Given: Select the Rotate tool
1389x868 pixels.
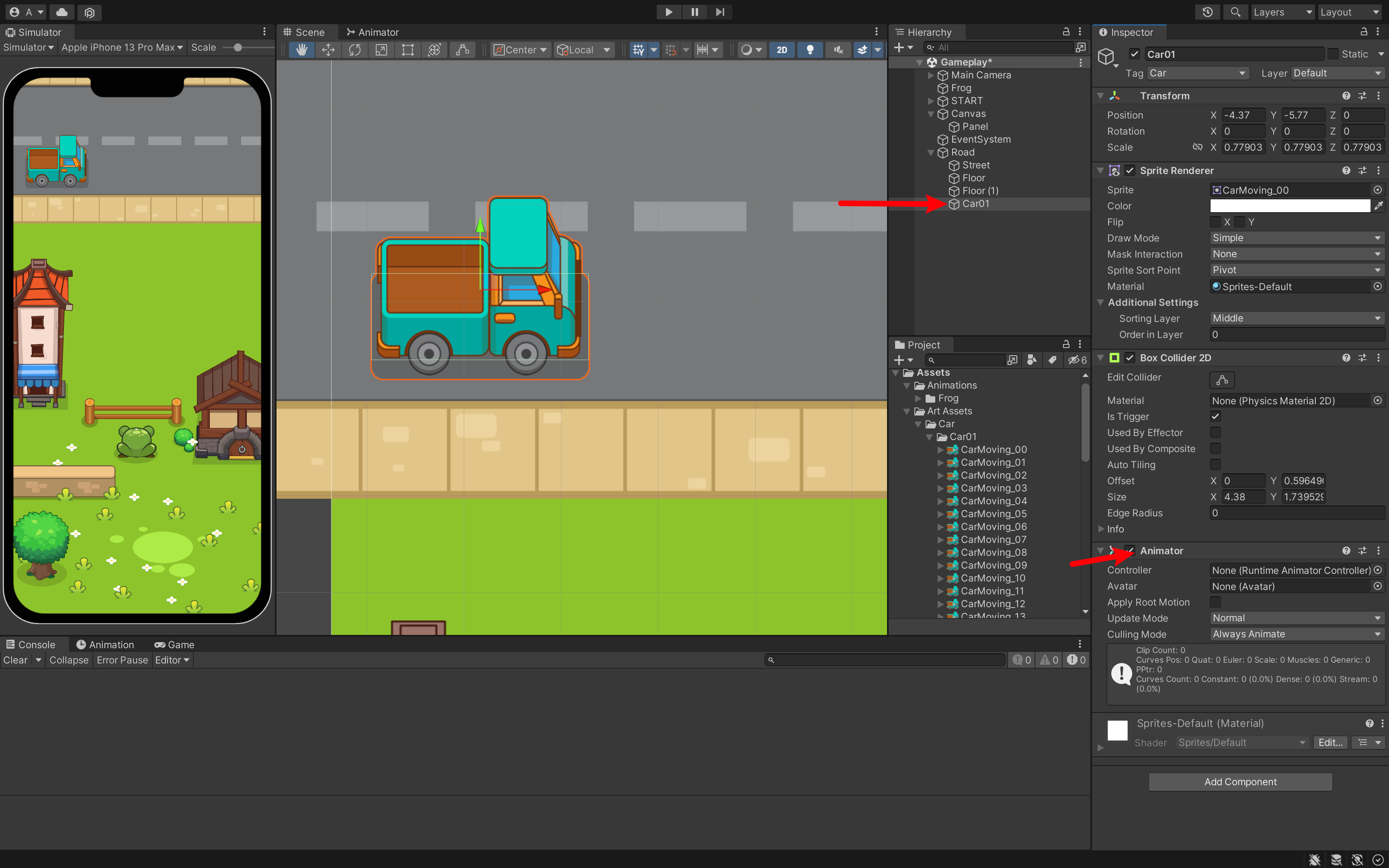Looking at the screenshot, I should [355, 50].
